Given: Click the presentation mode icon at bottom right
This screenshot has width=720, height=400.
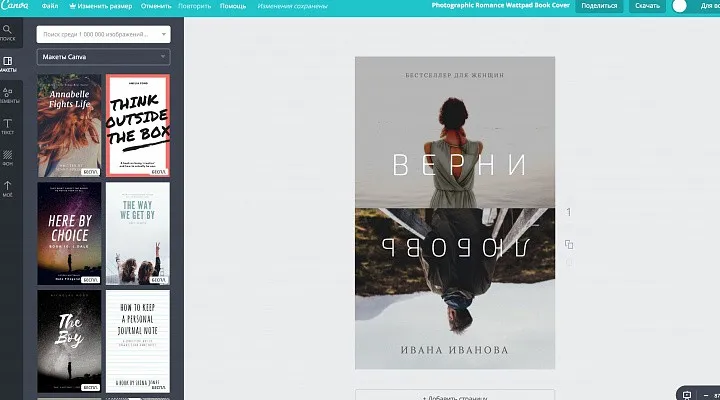Looking at the screenshot, I should [x=686, y=393].
